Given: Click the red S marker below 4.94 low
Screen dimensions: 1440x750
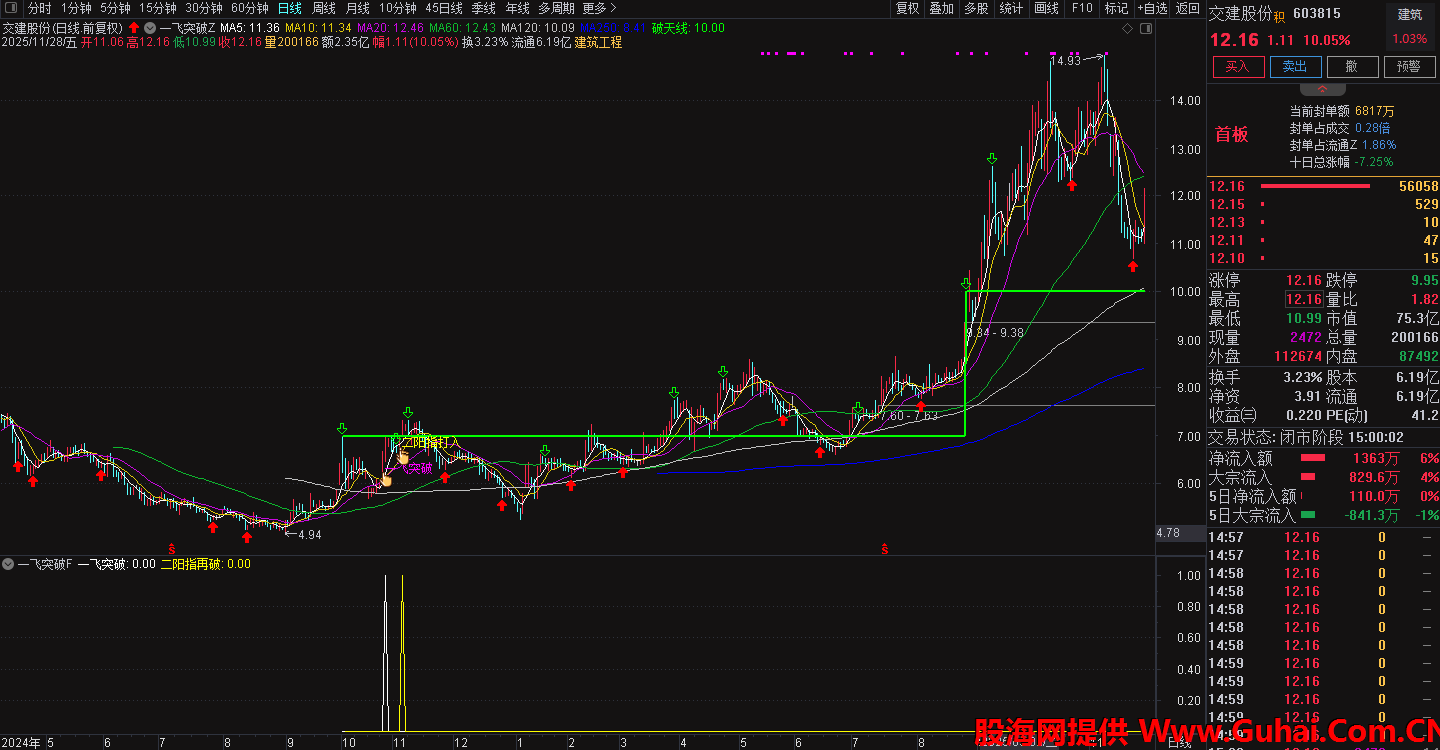Looking at the screenshot, I should click(x=171, y=548).
